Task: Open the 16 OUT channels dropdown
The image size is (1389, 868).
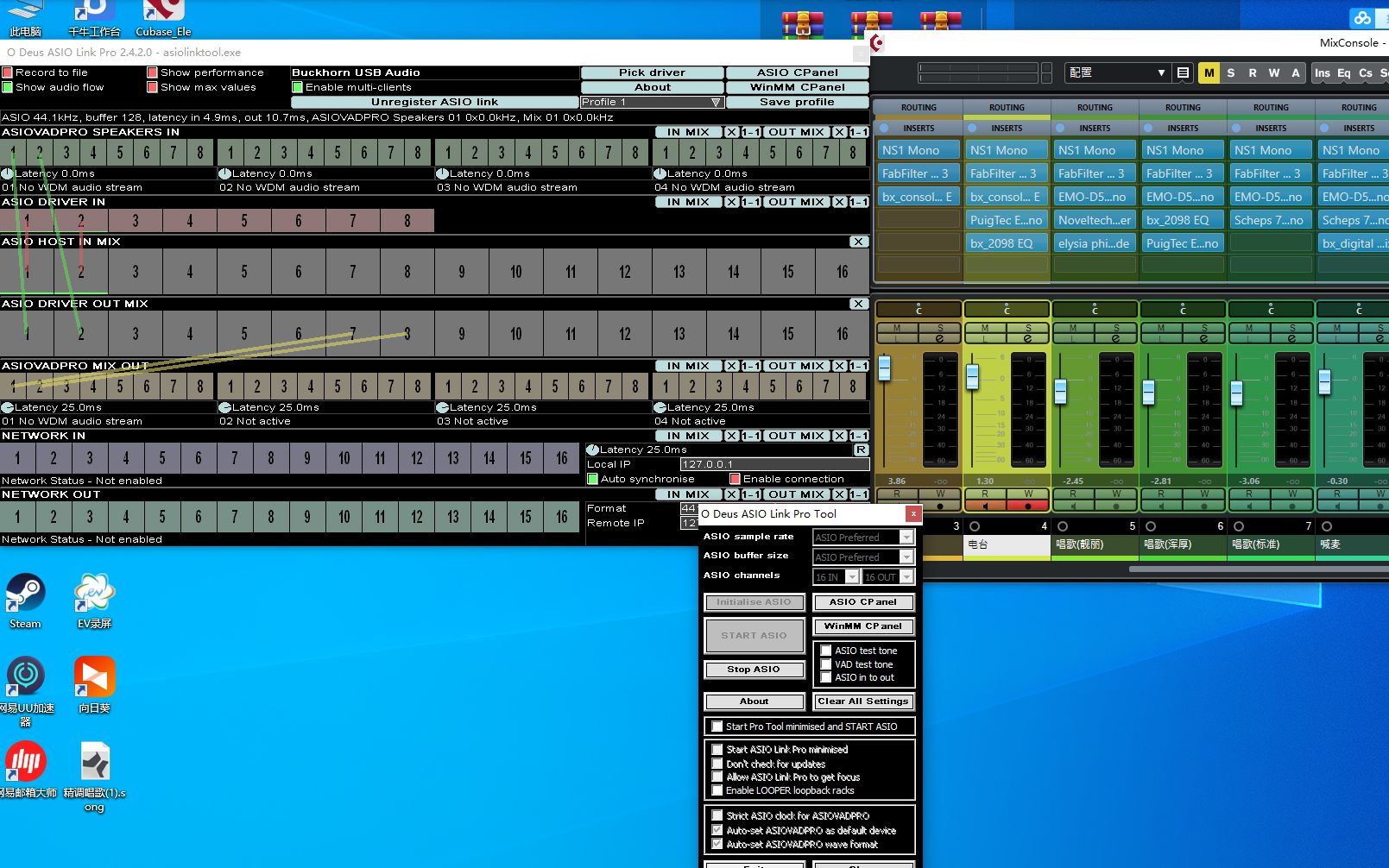Action: [x=887, y=576]
